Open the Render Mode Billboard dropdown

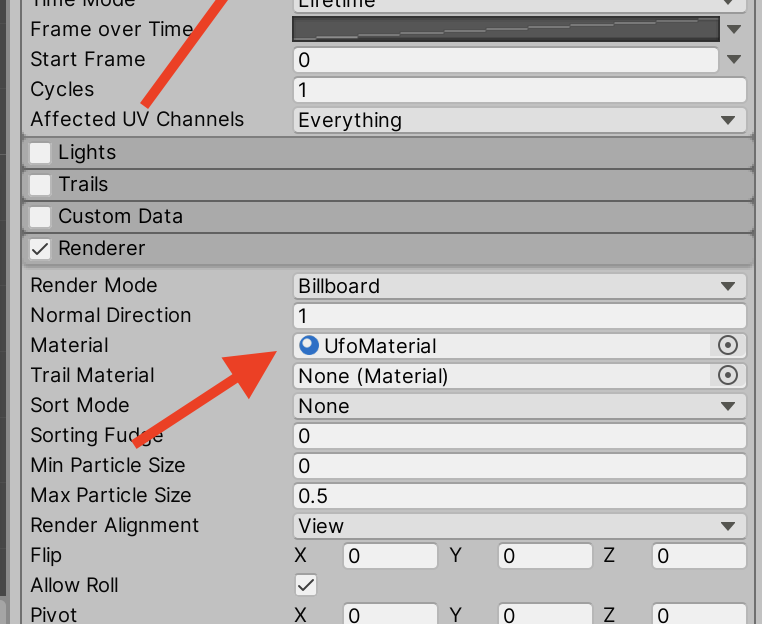click(x=520, y=286)
